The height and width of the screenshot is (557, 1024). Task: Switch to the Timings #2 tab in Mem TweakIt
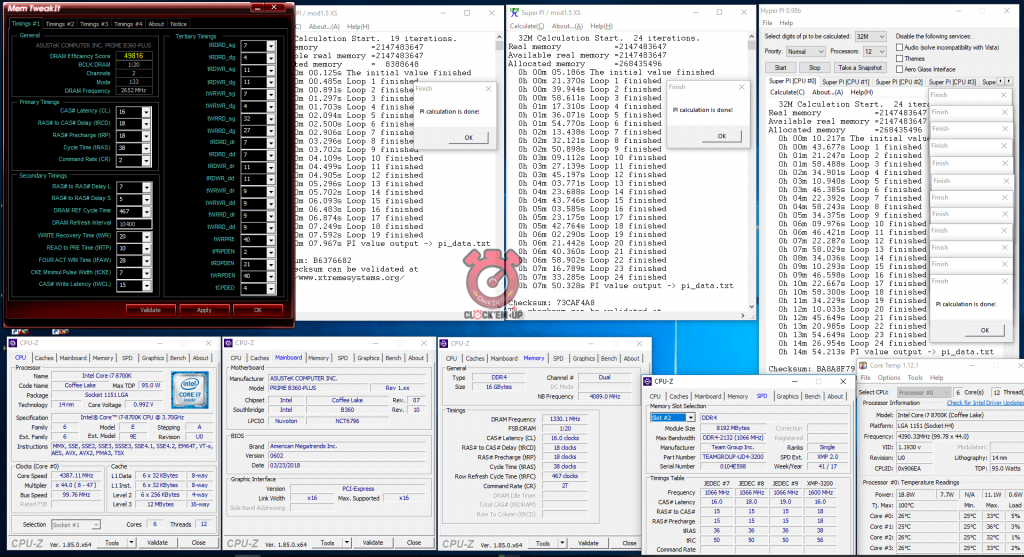pos(59,23)
